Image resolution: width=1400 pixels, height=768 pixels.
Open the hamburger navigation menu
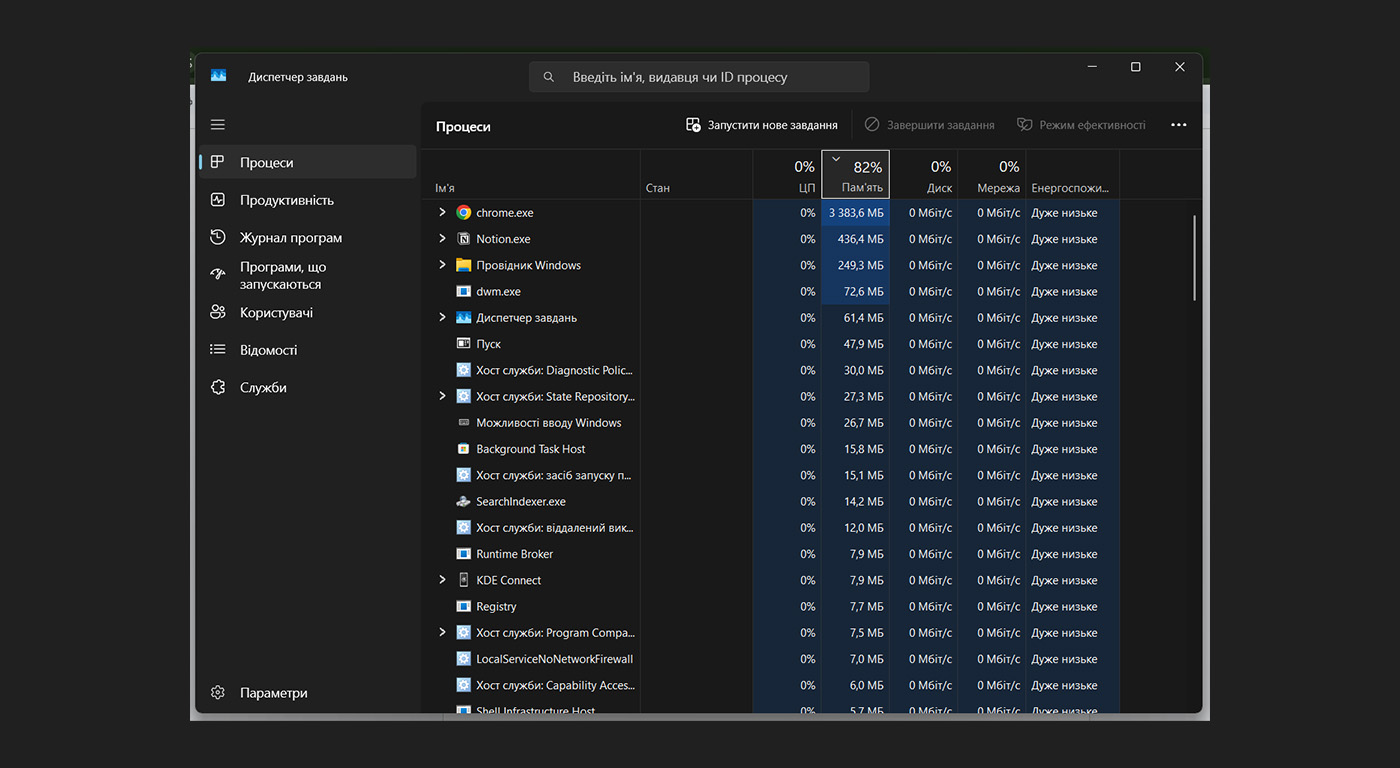point(218,125)
